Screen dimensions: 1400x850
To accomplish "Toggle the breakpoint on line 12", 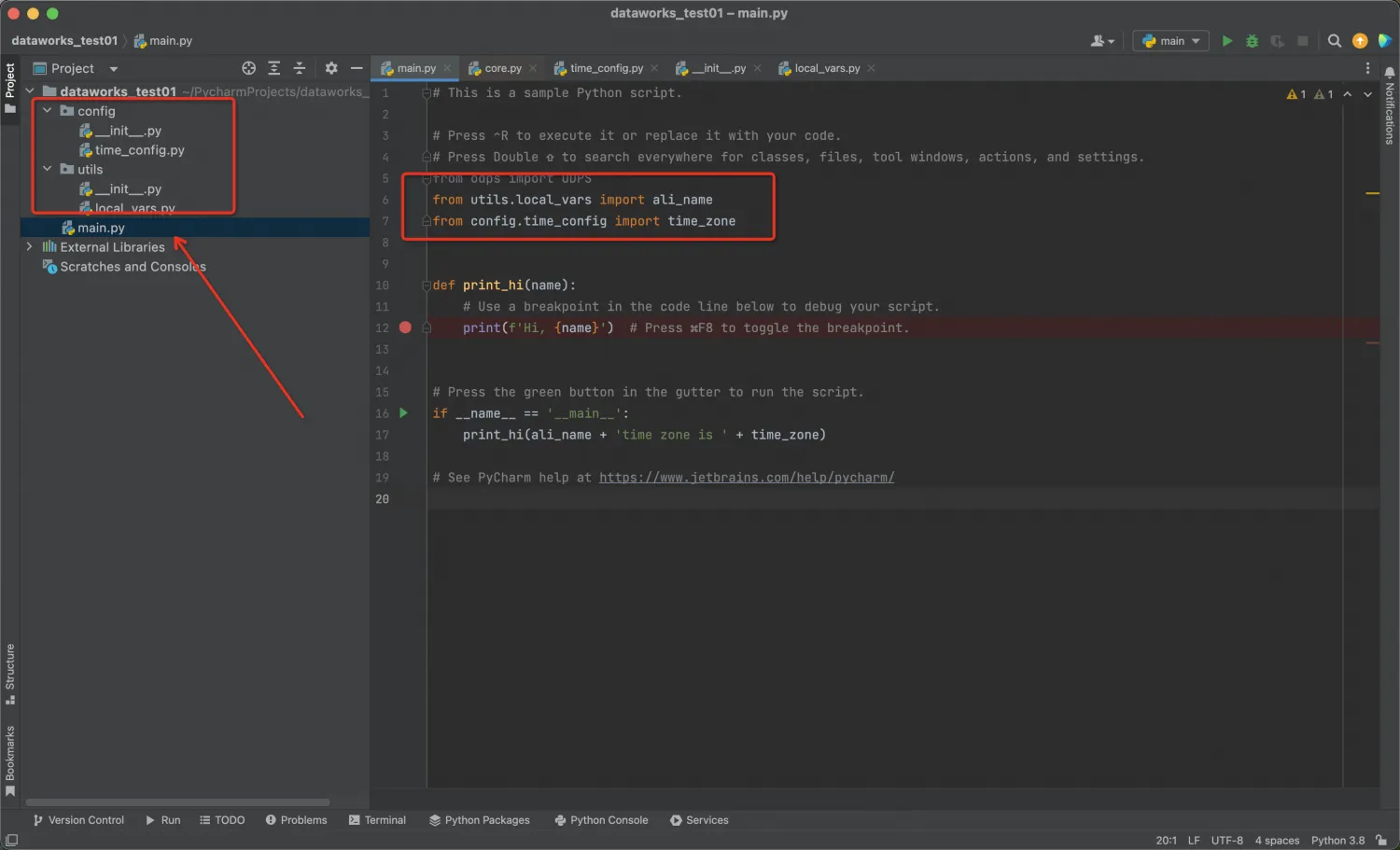I will tap(404, 327).
